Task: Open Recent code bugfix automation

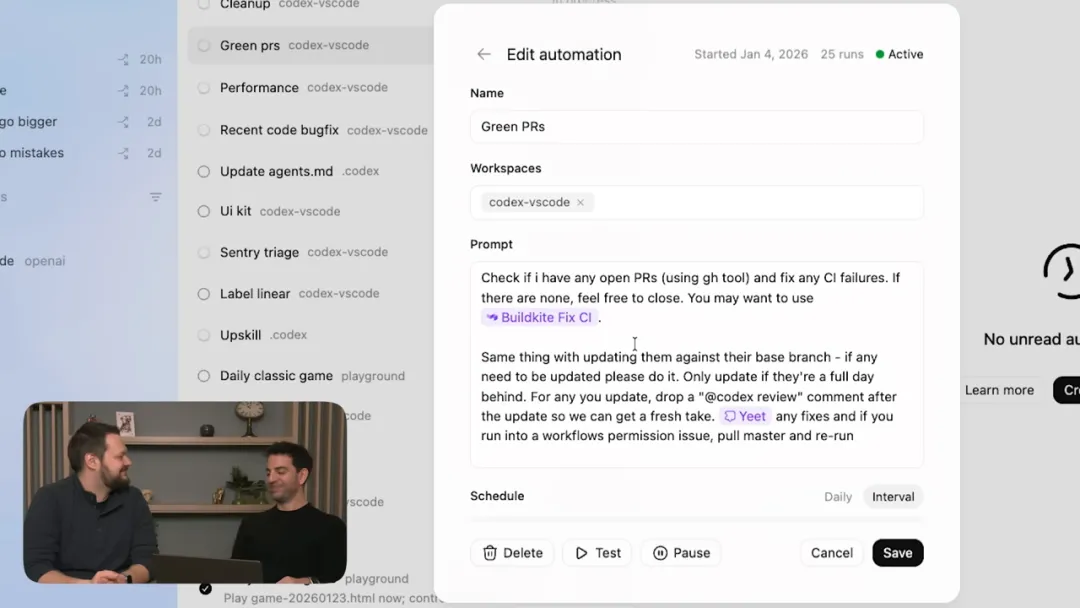Action: point(311,130)
